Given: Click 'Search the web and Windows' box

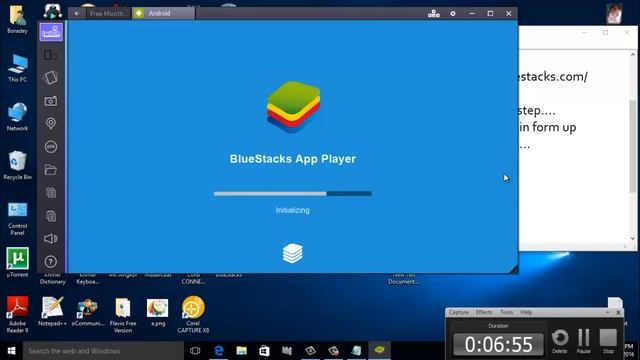Looking at the screenshot, I should pos(103,351).
